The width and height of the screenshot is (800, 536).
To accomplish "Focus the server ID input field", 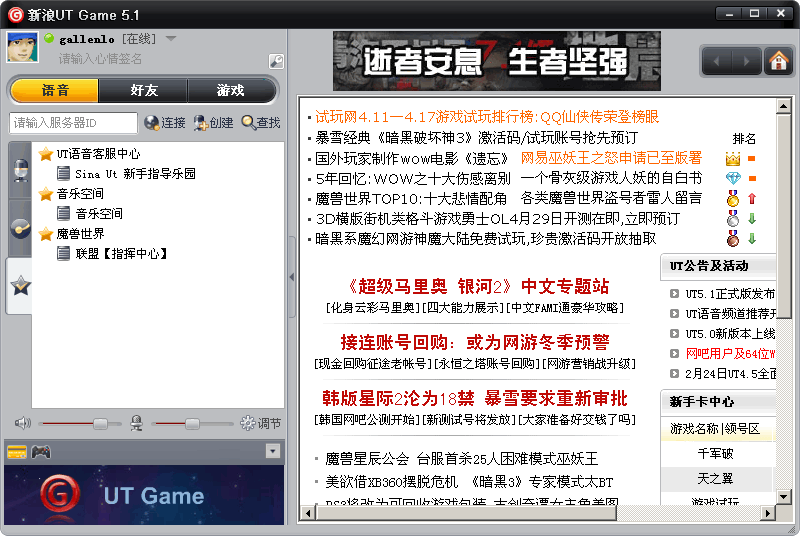I will click(x=73, y=123).
